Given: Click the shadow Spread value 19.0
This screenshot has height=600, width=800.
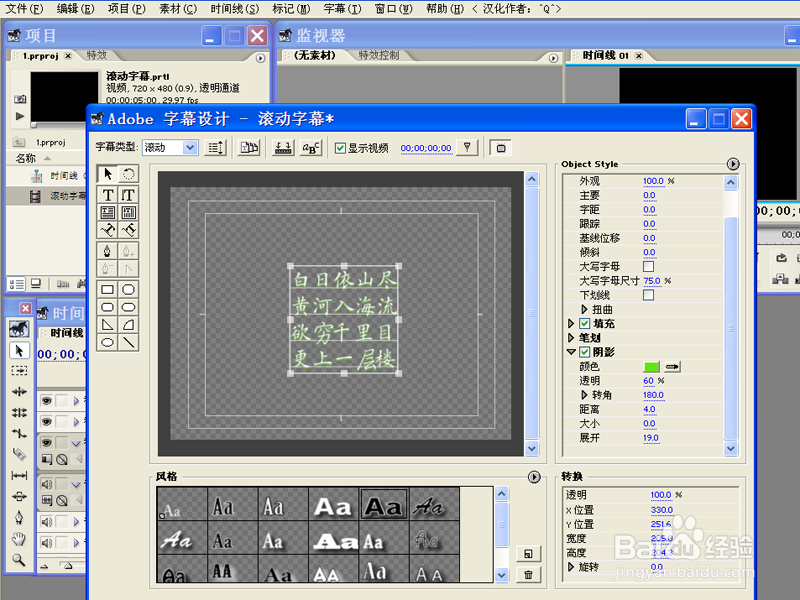Looking at the screenshot, I should tap(651, 438).
